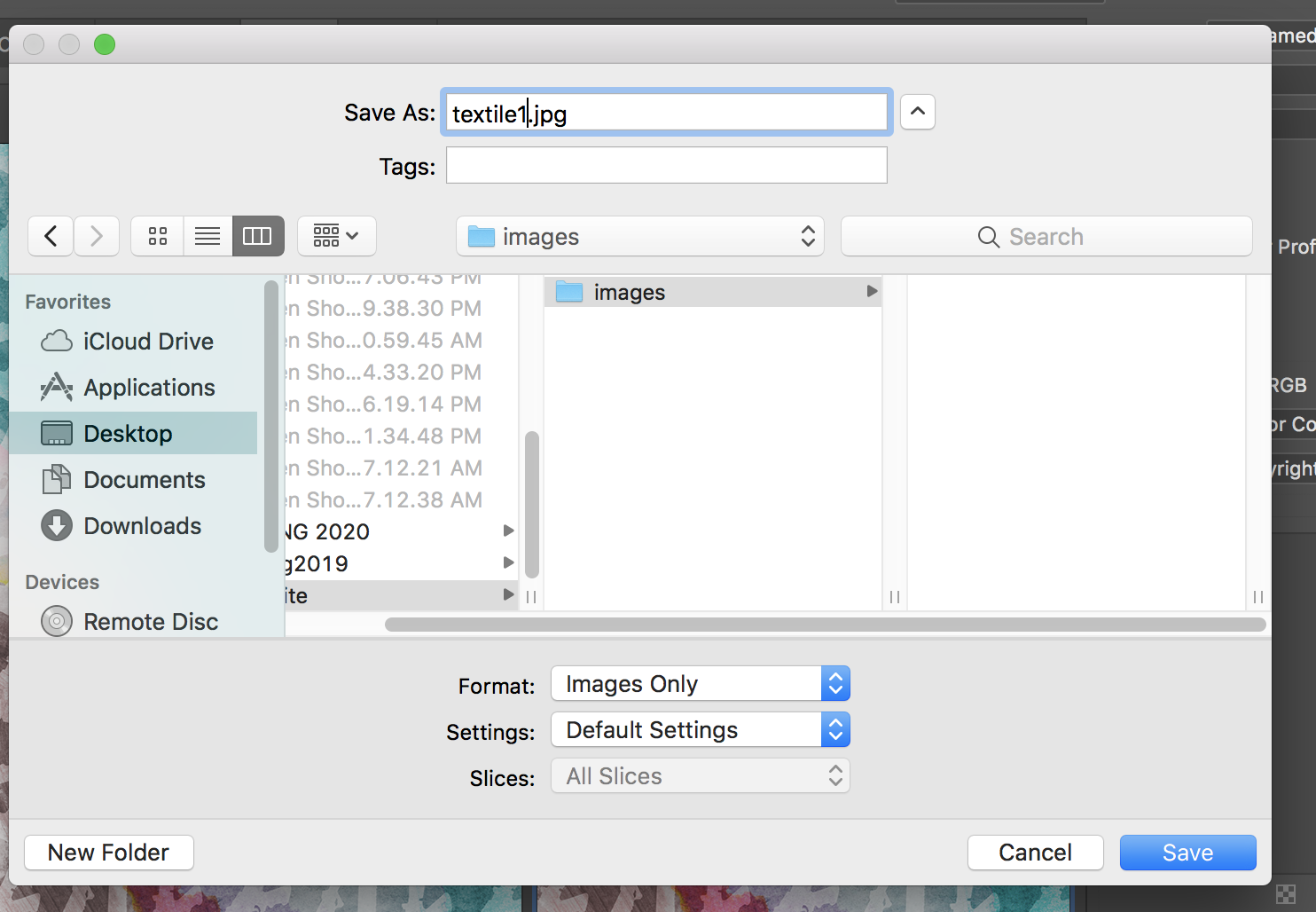The height and width of the screenshot is (912, 1316).
Task: Click the back navigation arrow
Action: [x=51, y=236]
